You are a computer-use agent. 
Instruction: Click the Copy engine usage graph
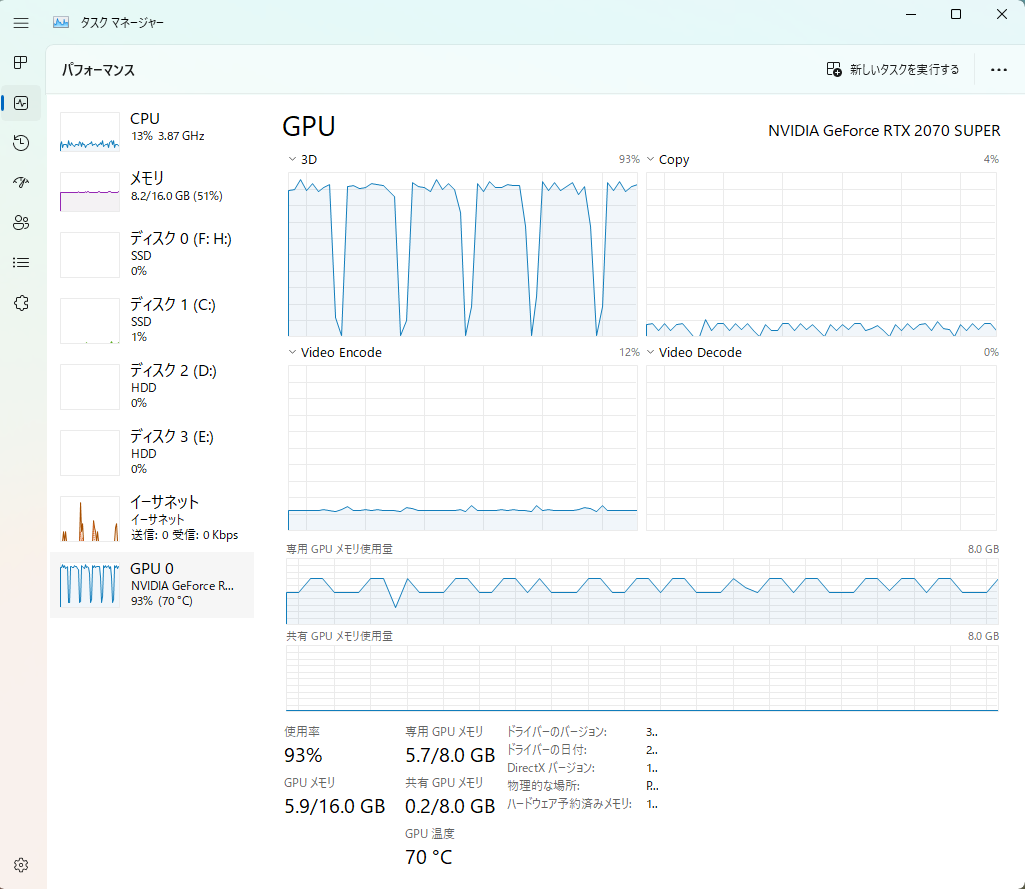[821, 254]
